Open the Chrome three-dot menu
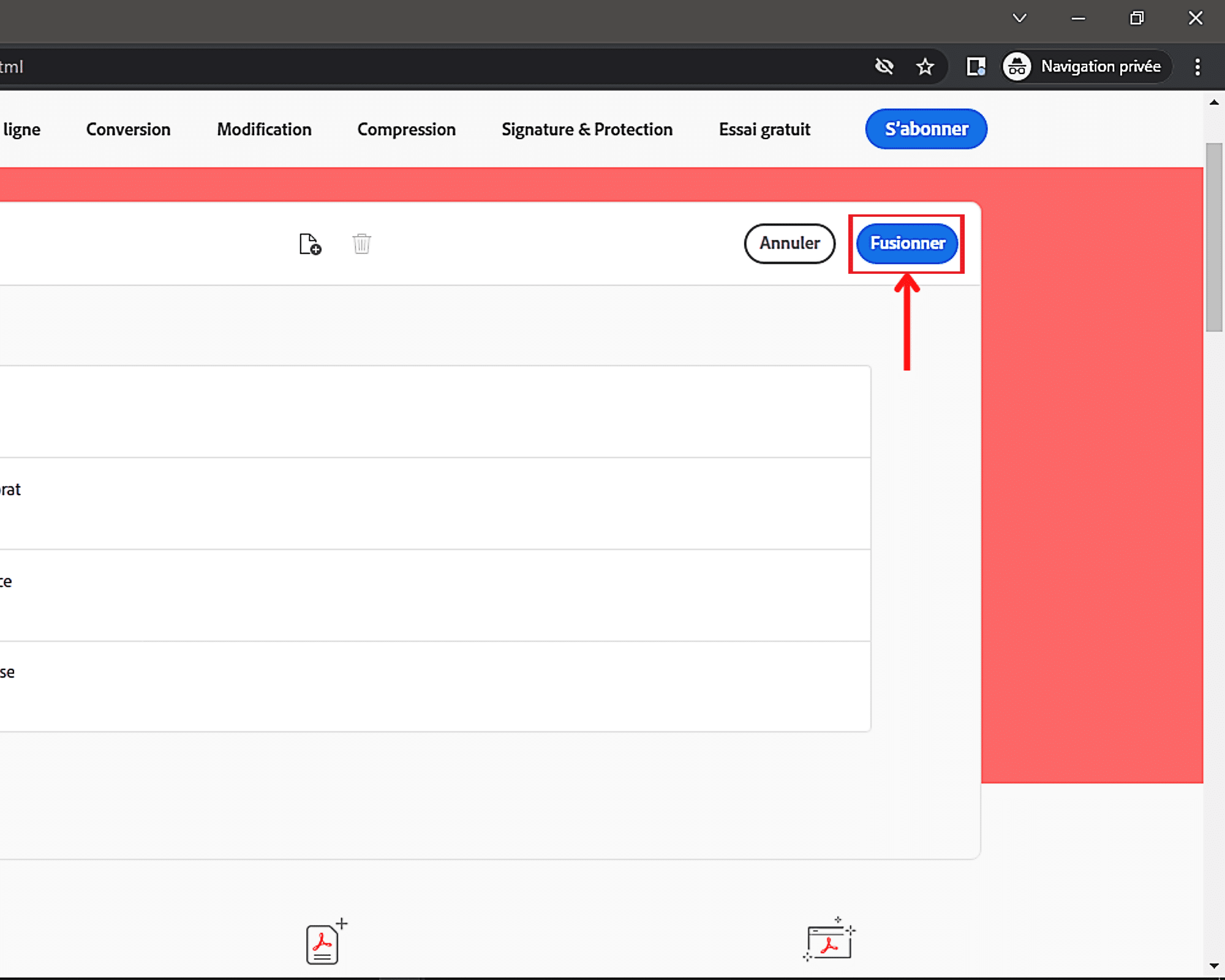 [1197, 66]
